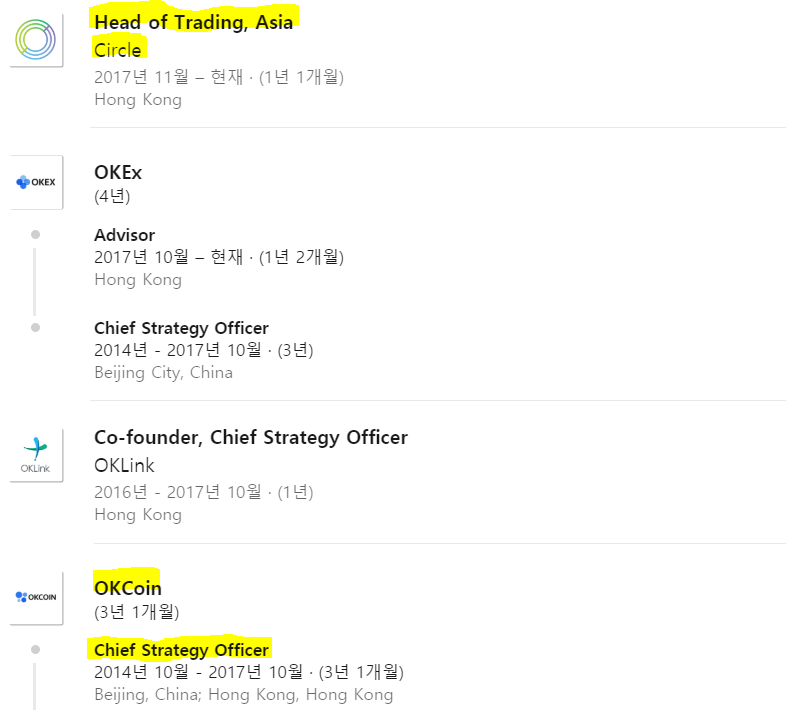Open the OKCoin company logo
This screenshot has height=710, width=786.
36,598
